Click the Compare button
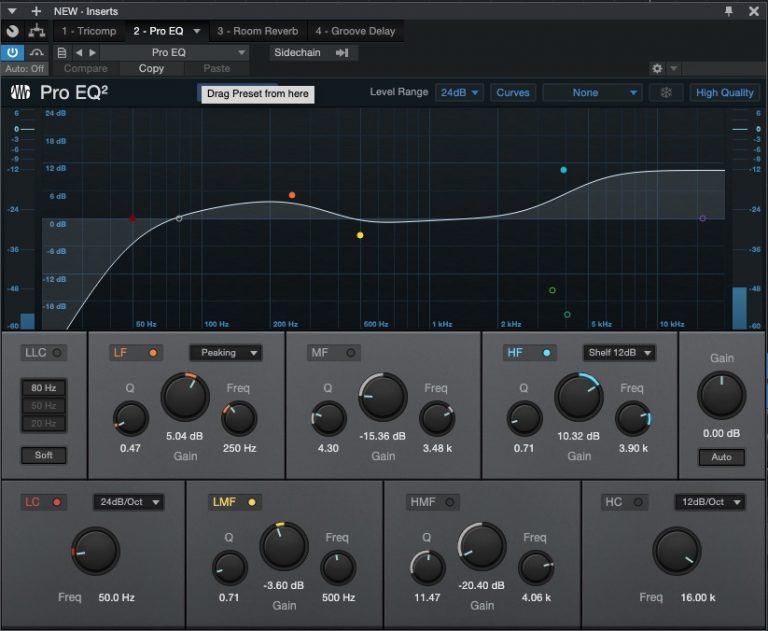768x631 pixels. (x=85, y=69)
